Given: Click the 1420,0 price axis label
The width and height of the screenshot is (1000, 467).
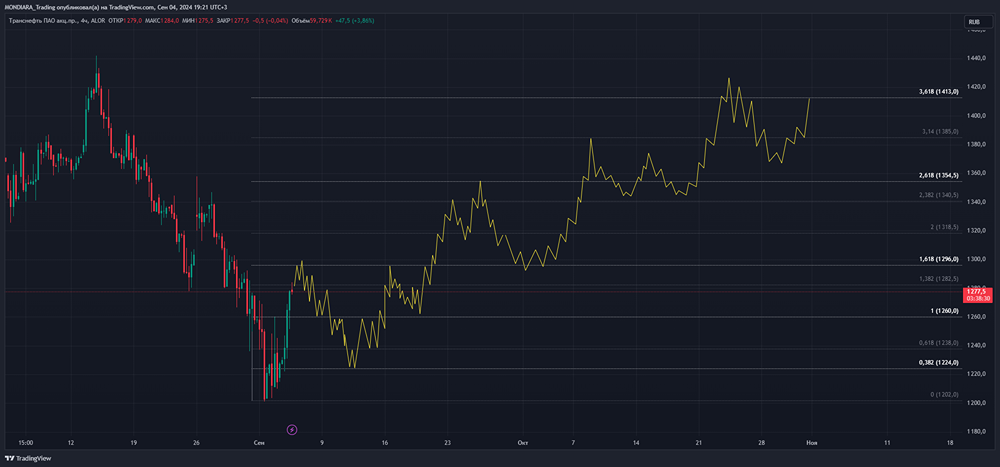Looking at the screenshot, I should pos(976,87).
